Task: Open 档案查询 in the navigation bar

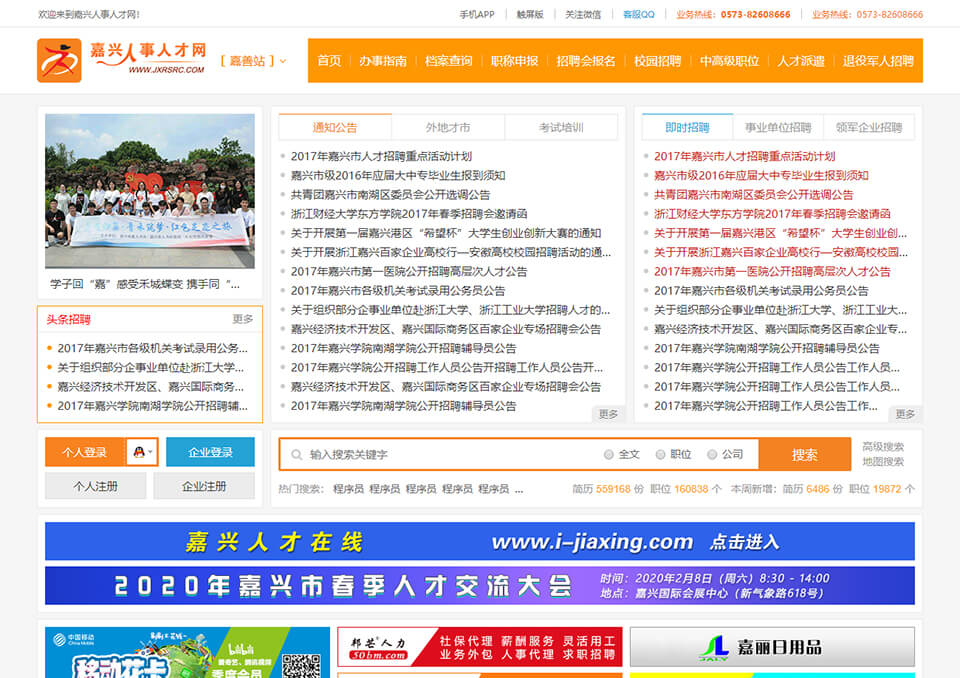Action: pyautogui.click(x=448, y=61)
